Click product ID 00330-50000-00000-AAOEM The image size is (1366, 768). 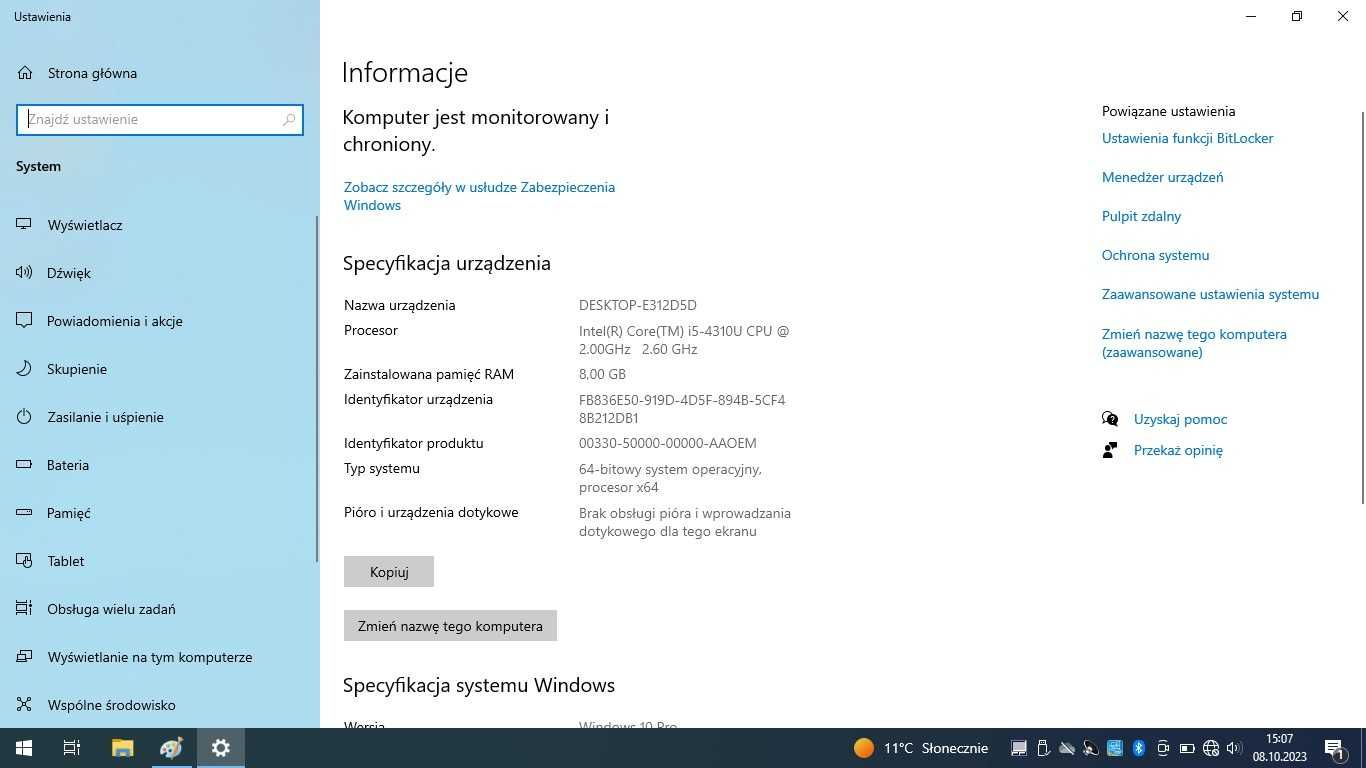[x=667, y=443]
